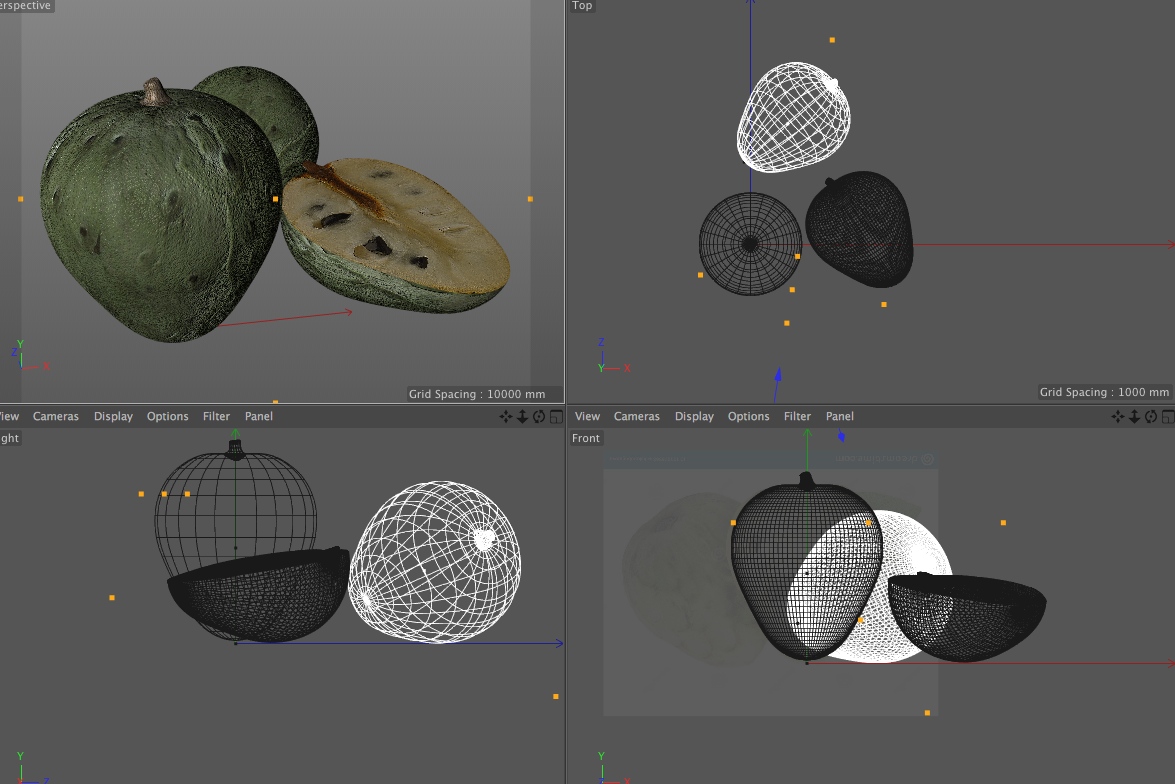
Task: Click the pan/move camera icon in Right viewport
Action: click(x=505, y=417)
